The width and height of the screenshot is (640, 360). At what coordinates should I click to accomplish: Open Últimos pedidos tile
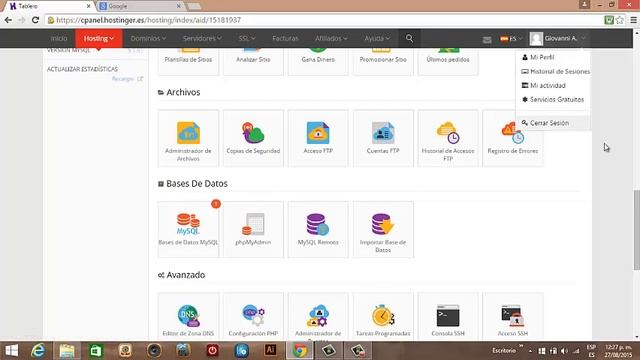pos(448,61)
